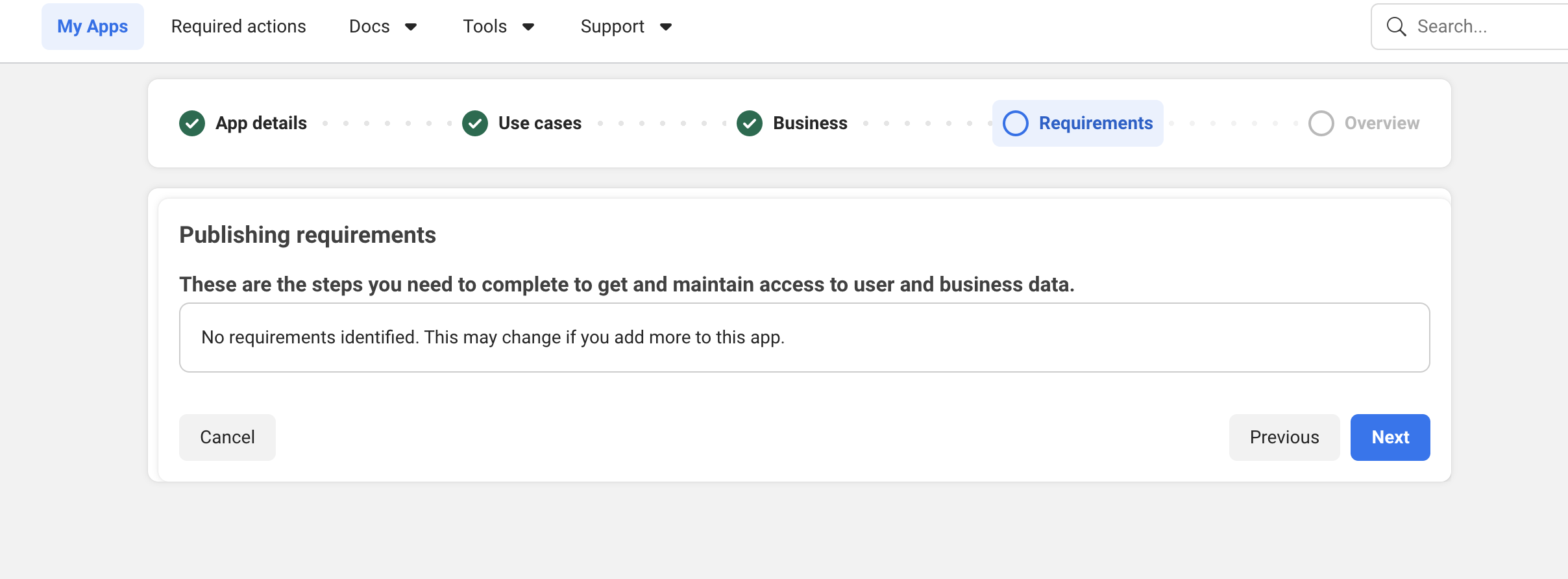Open the Docs menu
This screenshot has width=1568, height=579.
pyautogui.click(x=369, y=27)
